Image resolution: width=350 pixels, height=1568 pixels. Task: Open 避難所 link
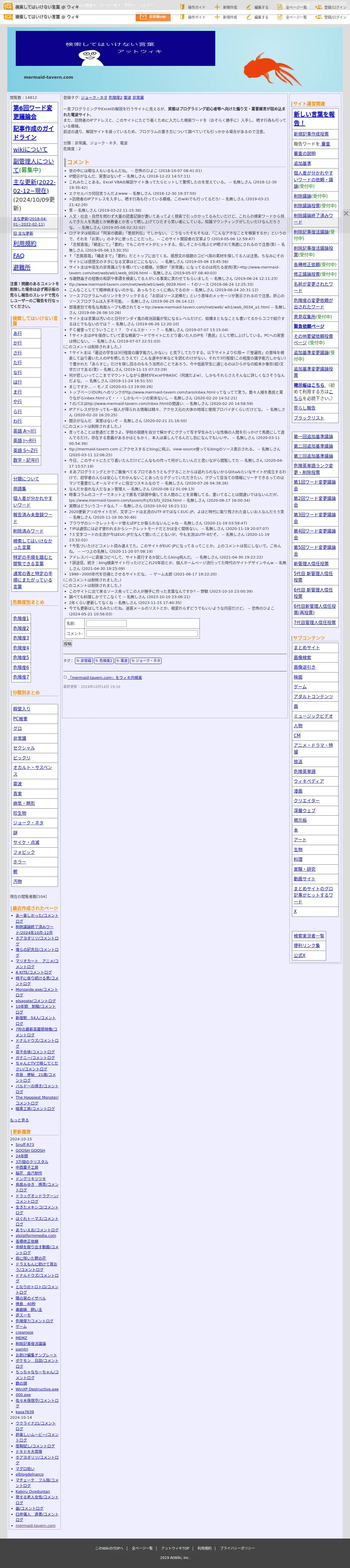(x=22, y=267)
